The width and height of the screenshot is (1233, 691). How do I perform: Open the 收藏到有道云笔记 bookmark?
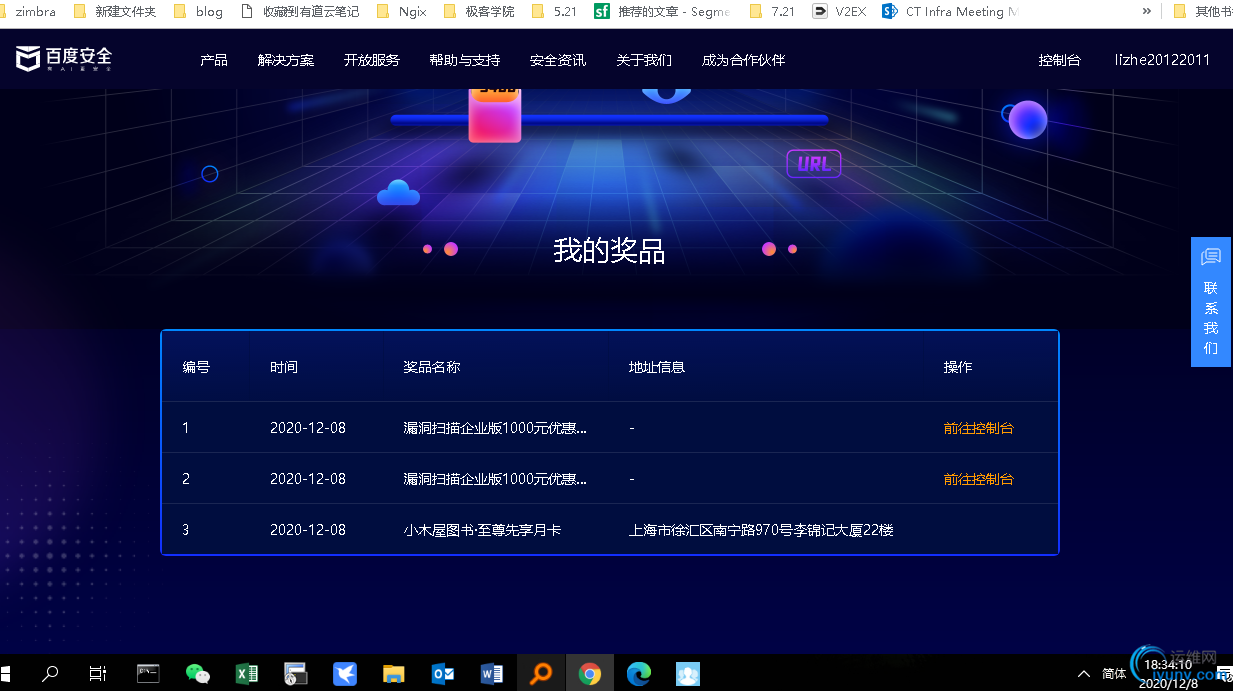pos(299,12)
